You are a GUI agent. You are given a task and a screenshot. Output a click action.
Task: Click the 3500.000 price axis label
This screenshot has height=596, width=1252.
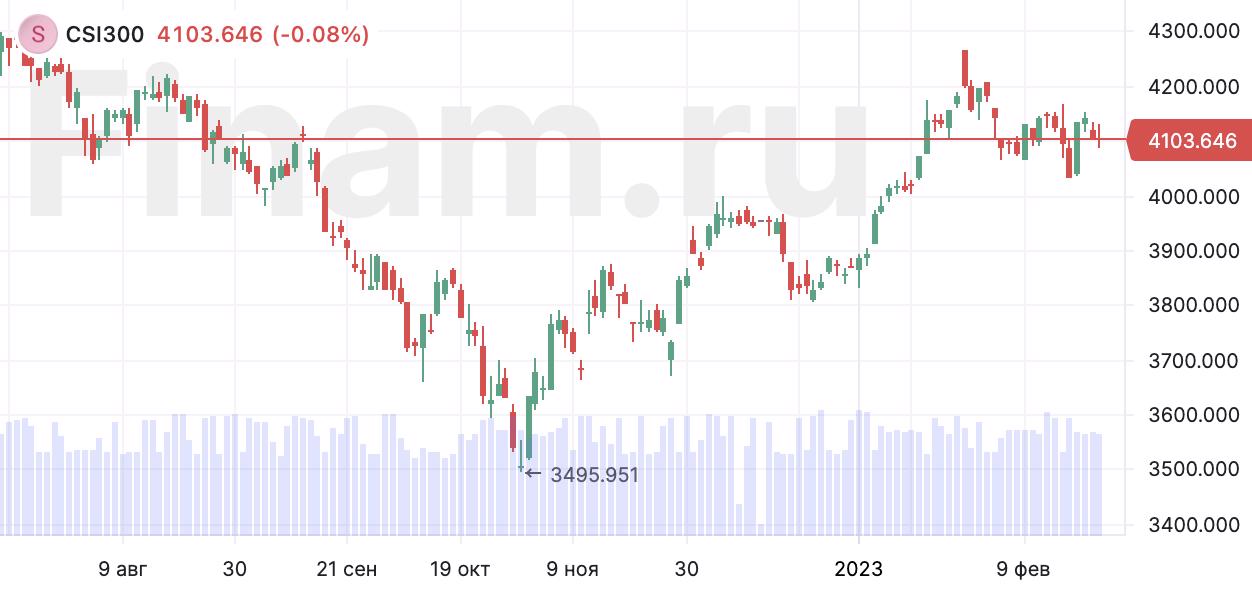coord(1193,469)
